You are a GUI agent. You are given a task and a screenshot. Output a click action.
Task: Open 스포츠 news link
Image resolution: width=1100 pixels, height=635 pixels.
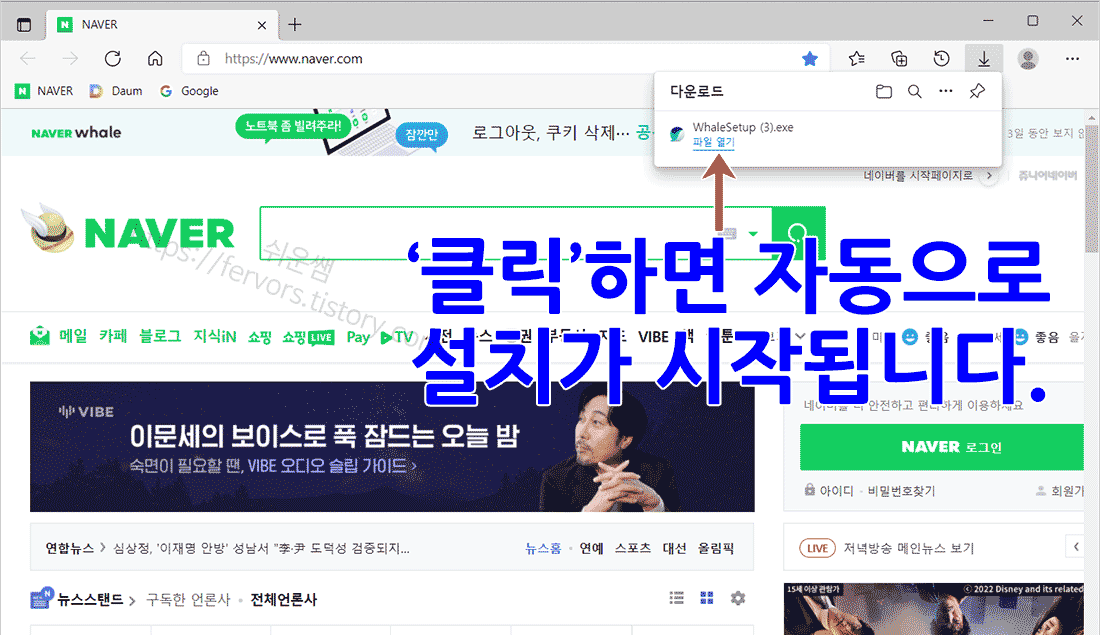coord(633,549)
